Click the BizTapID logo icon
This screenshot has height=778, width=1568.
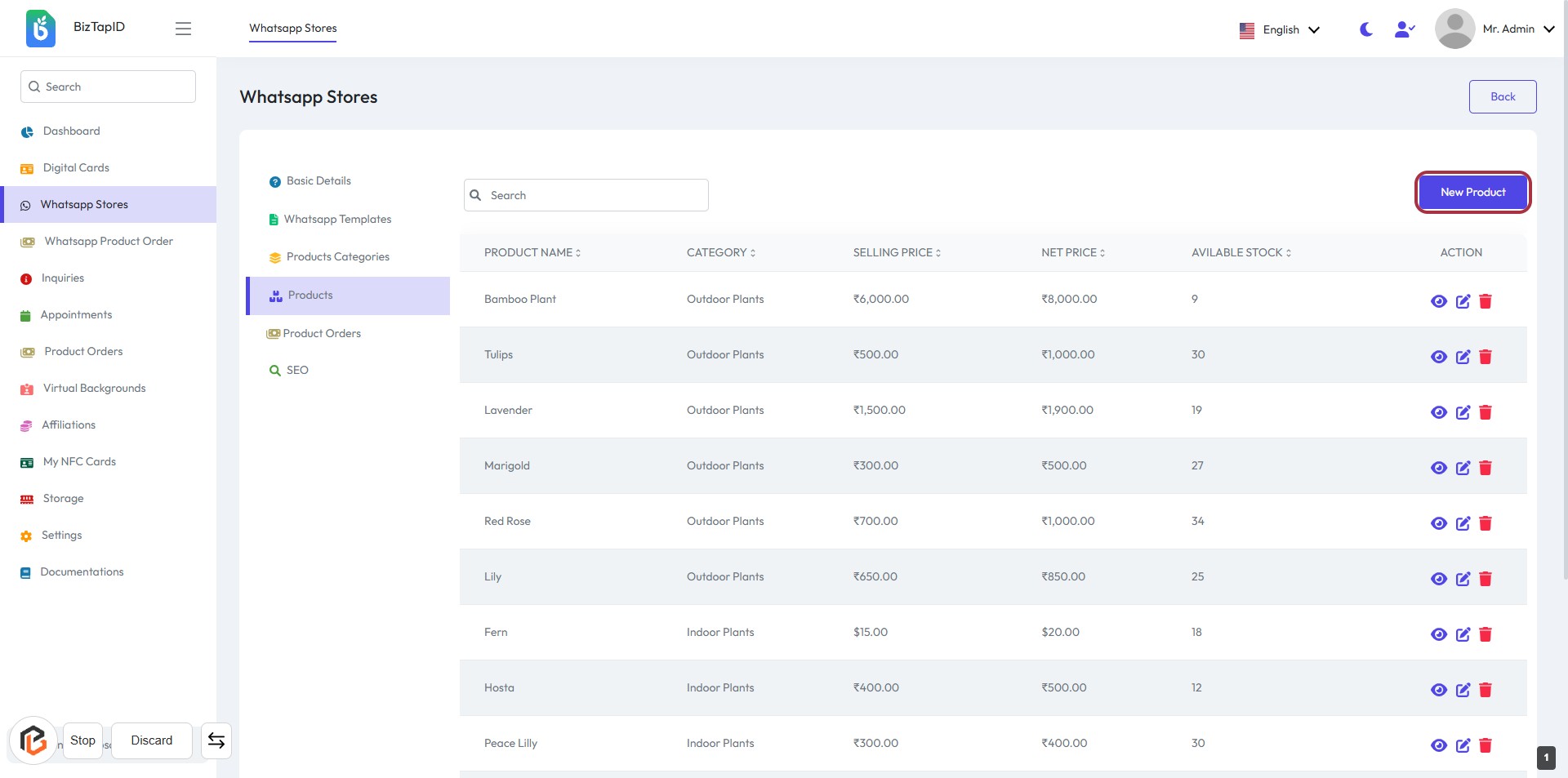(x=40, y=29)
